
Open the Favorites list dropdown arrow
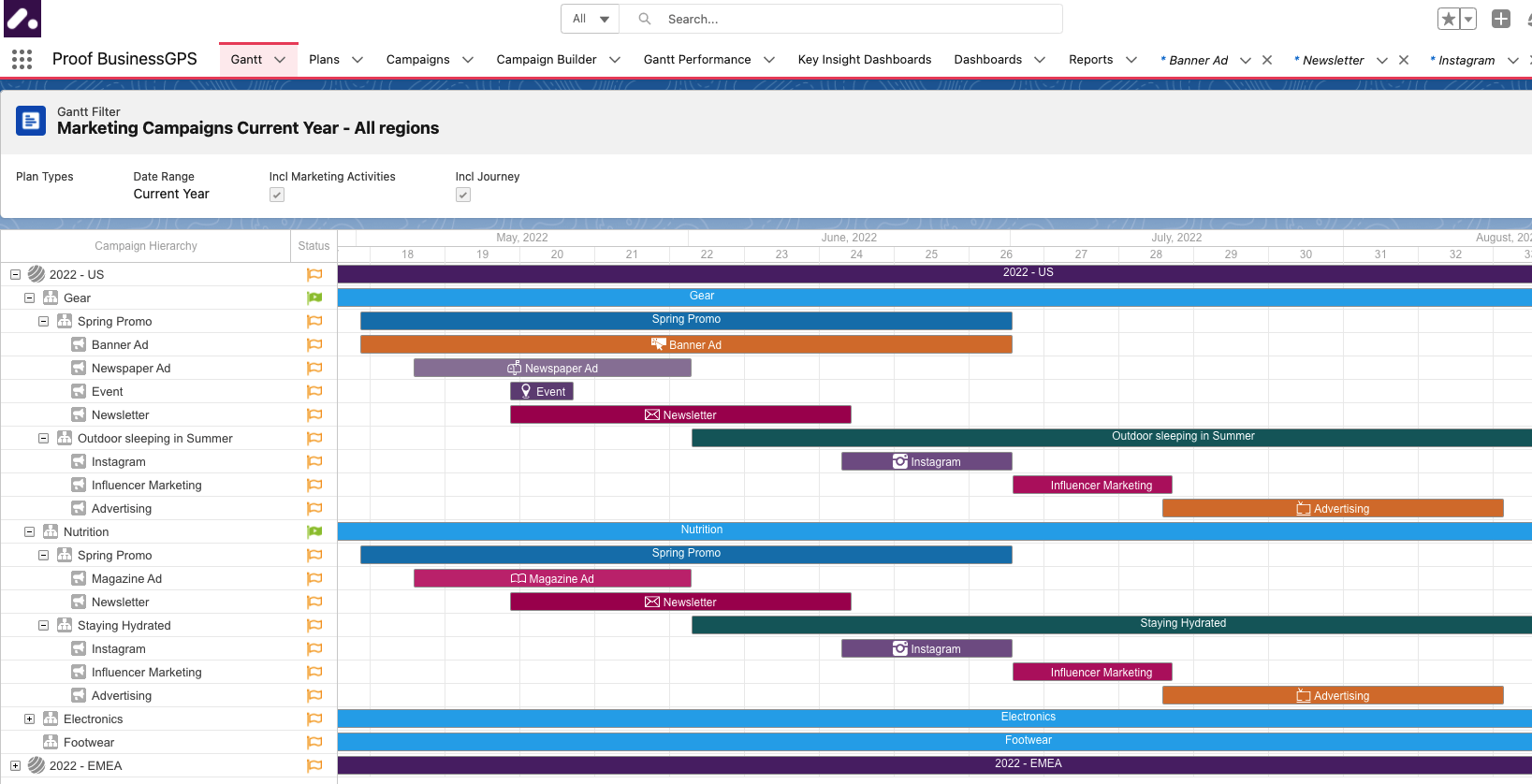tap(1468, 19)
